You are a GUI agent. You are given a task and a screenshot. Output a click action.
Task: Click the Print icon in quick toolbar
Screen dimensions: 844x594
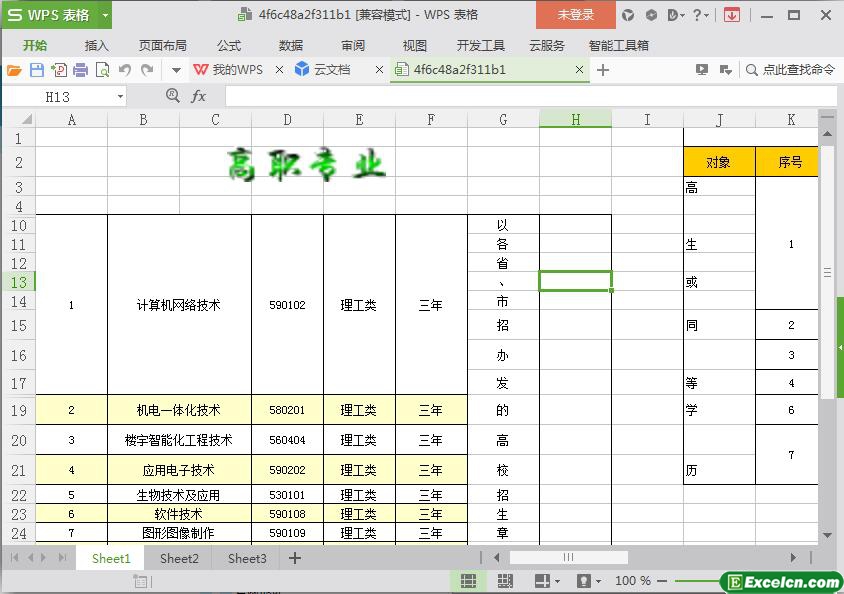coord(81,70)
